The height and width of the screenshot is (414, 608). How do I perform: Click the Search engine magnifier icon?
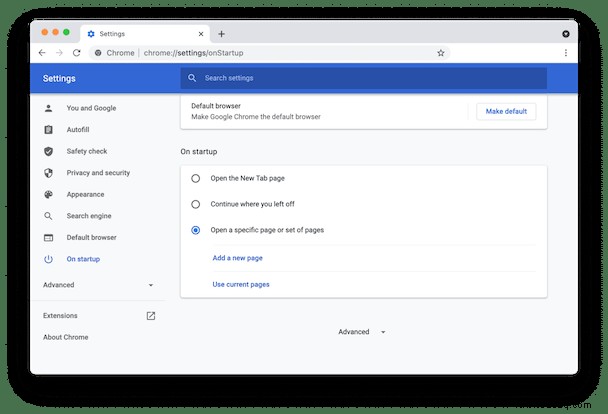coord(48,216)
